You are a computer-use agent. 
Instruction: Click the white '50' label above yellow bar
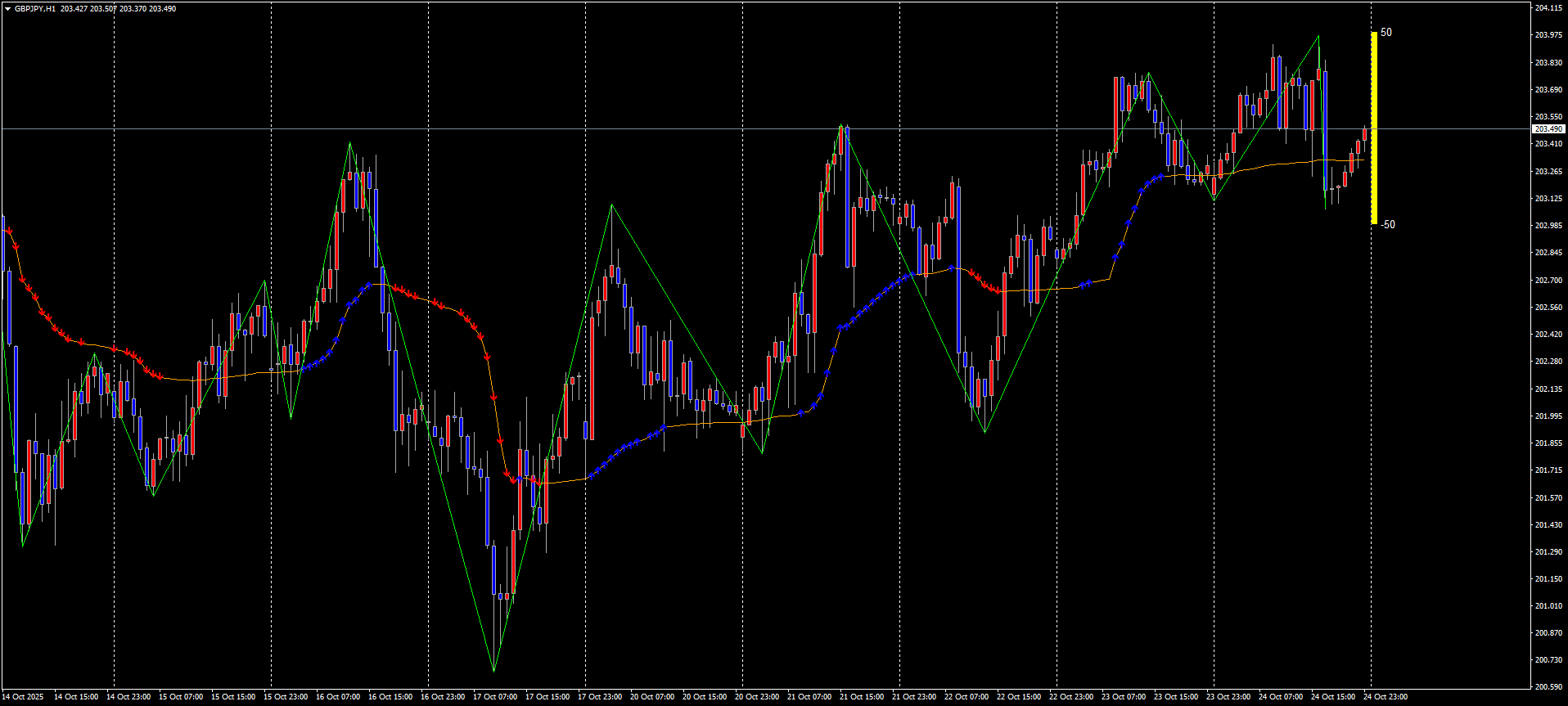(x=1386, y=33)
